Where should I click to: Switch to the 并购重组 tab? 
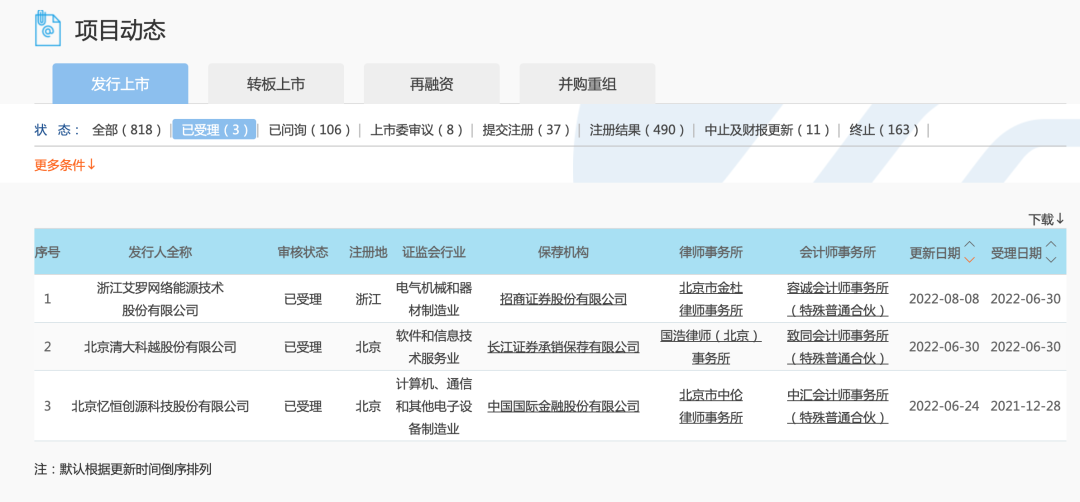point(588,84)
